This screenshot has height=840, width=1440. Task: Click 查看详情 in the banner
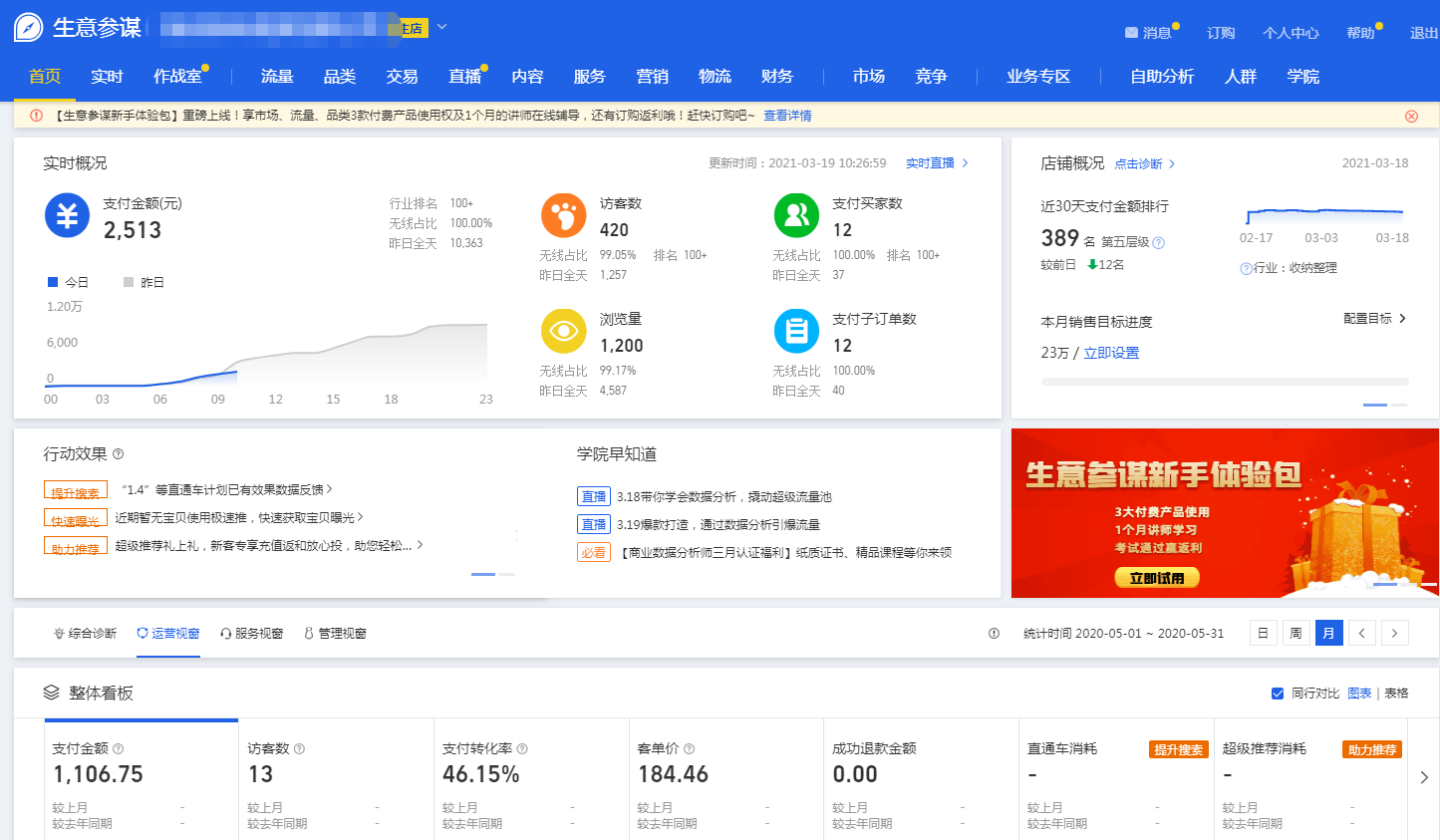[787, 116]
